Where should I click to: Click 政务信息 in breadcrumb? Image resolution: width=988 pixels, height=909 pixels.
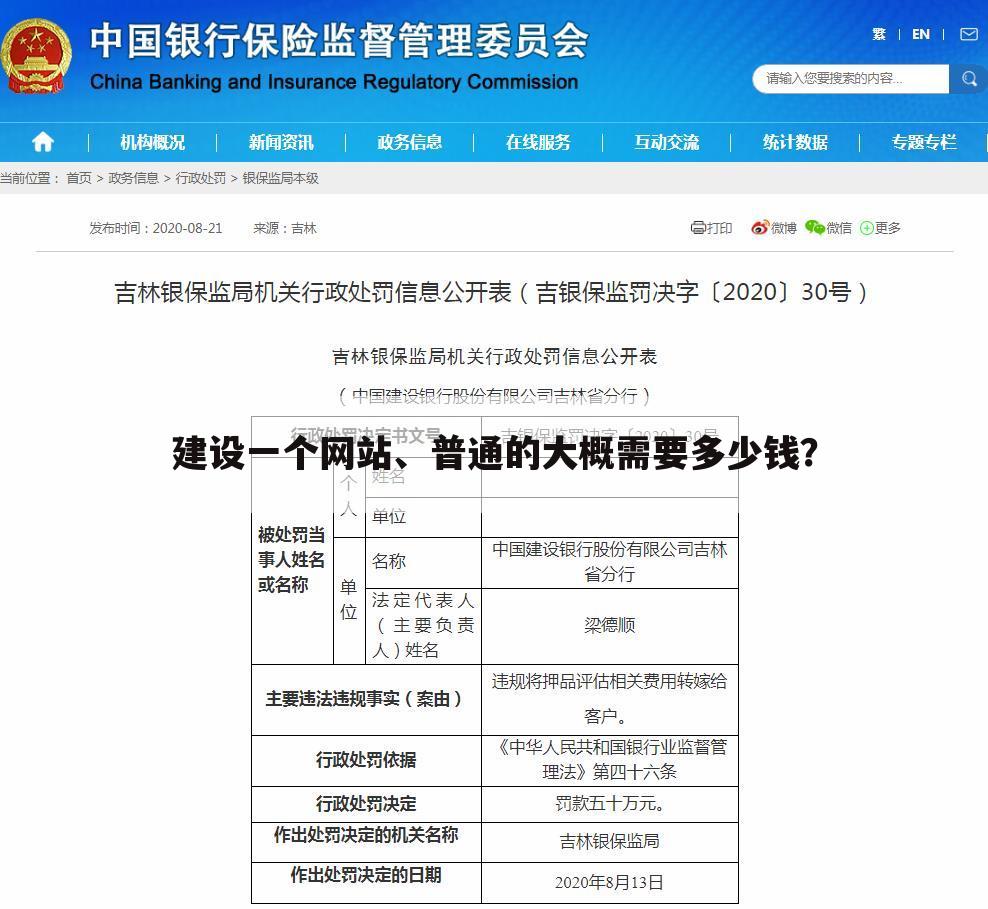click(134, 178)
